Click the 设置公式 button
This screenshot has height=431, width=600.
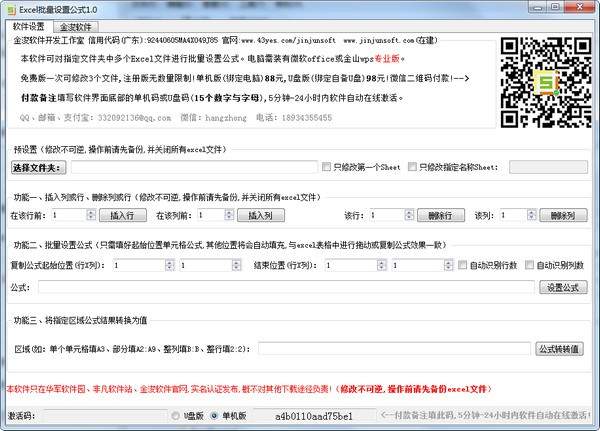[x=563, y=287]
